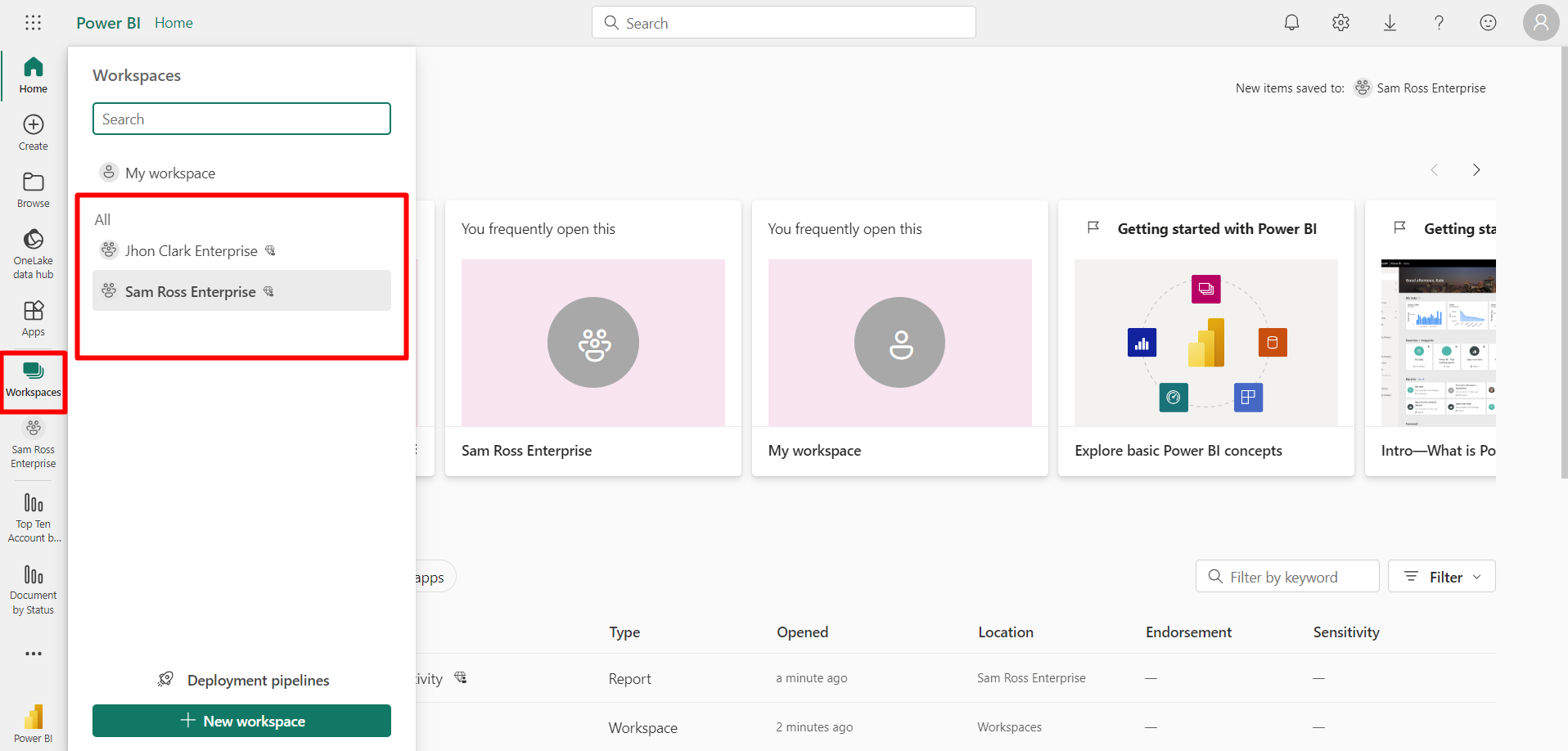
Task: Click diamond icon beside Jhon Clark Enterprise
Action: (270, 250)
